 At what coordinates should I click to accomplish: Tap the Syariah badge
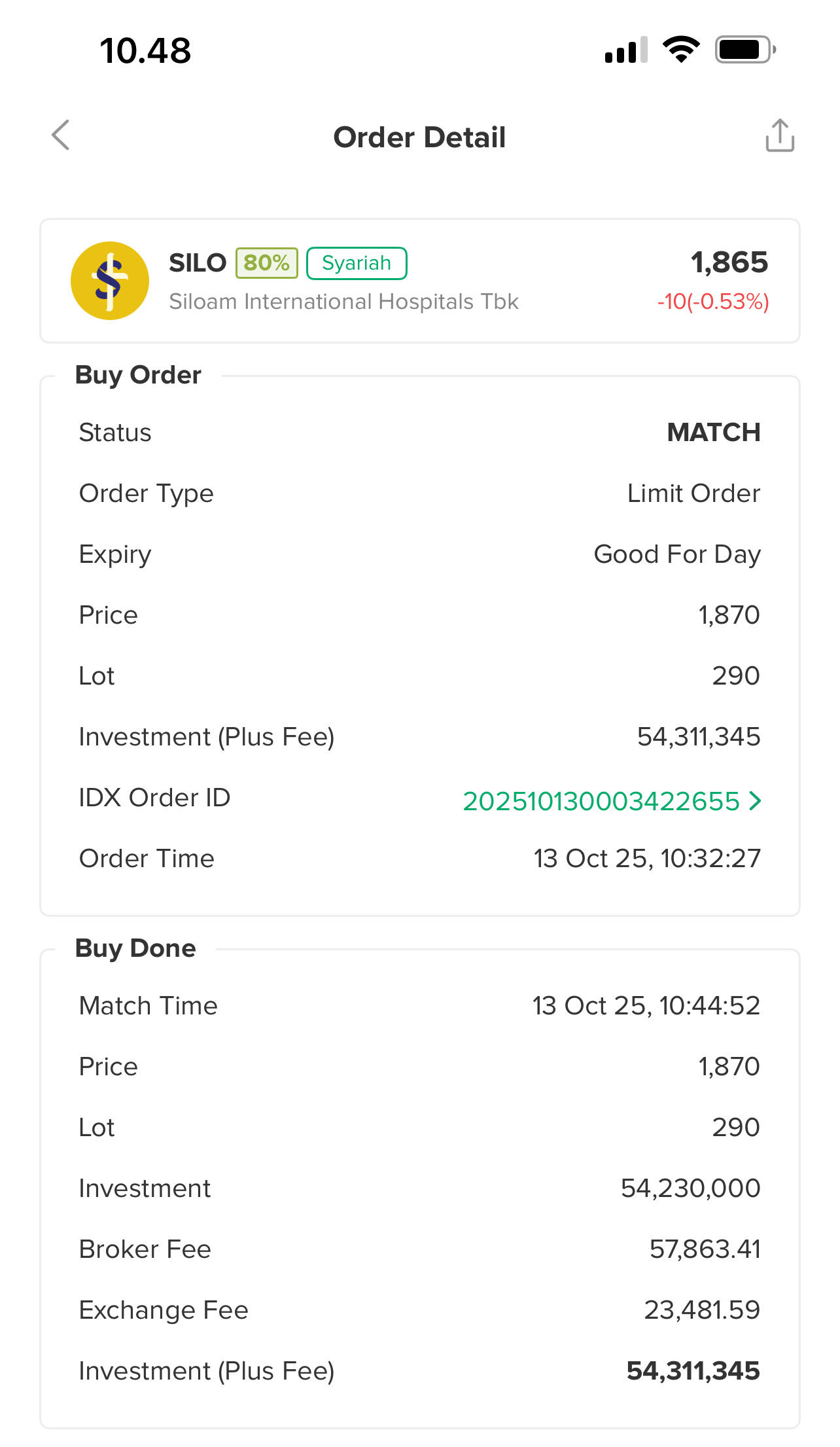click(x=357, y=263)
